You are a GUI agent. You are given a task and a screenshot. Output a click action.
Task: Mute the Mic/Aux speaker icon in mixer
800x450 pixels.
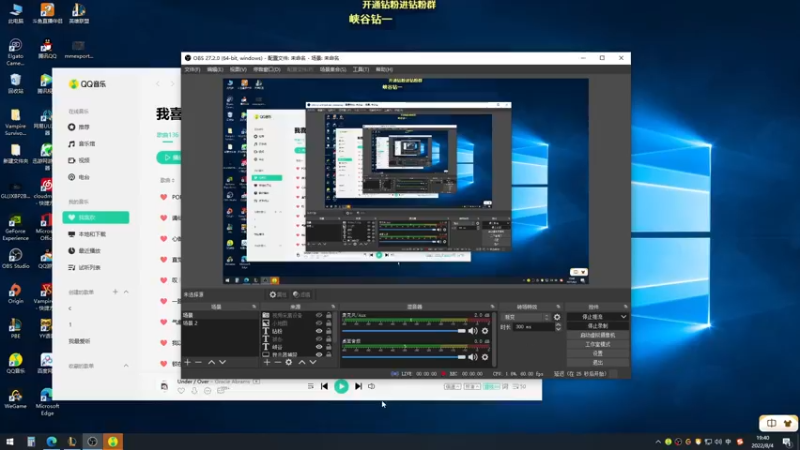tap(473, 331)
